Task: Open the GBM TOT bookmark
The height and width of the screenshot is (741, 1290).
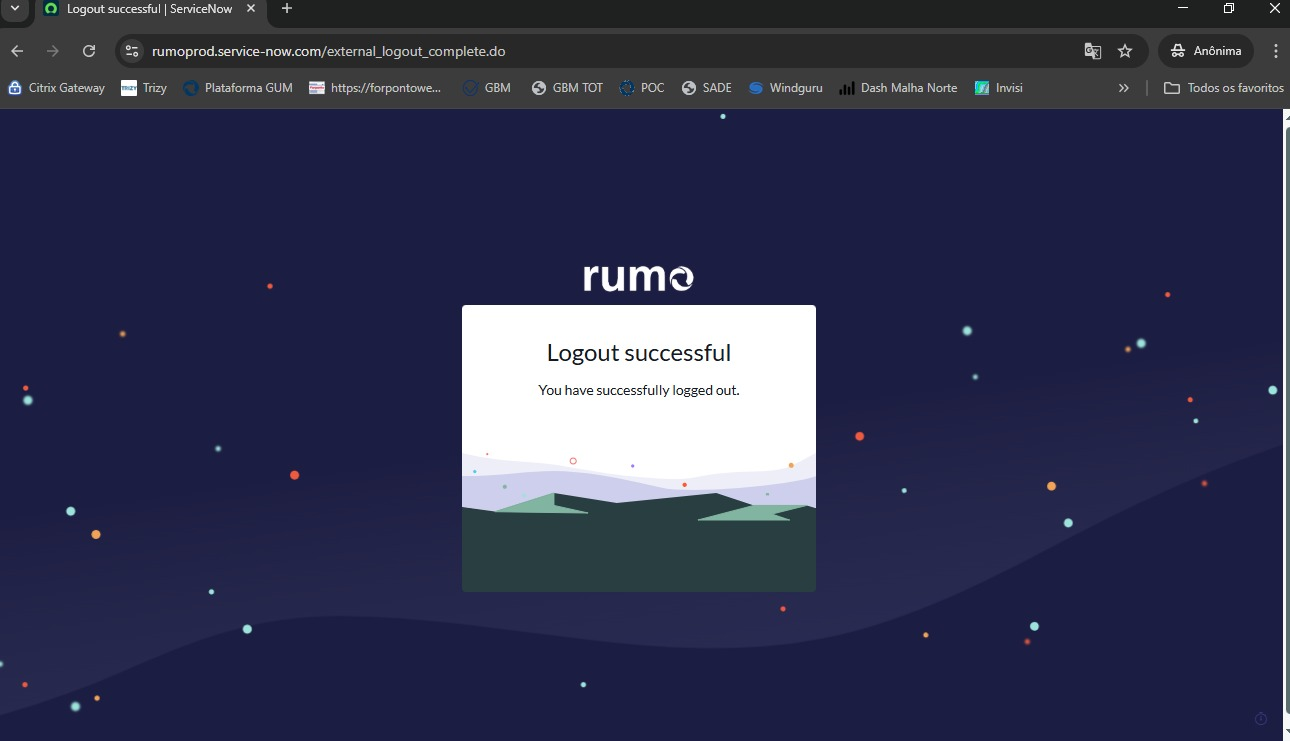Action: coord(567,88)
